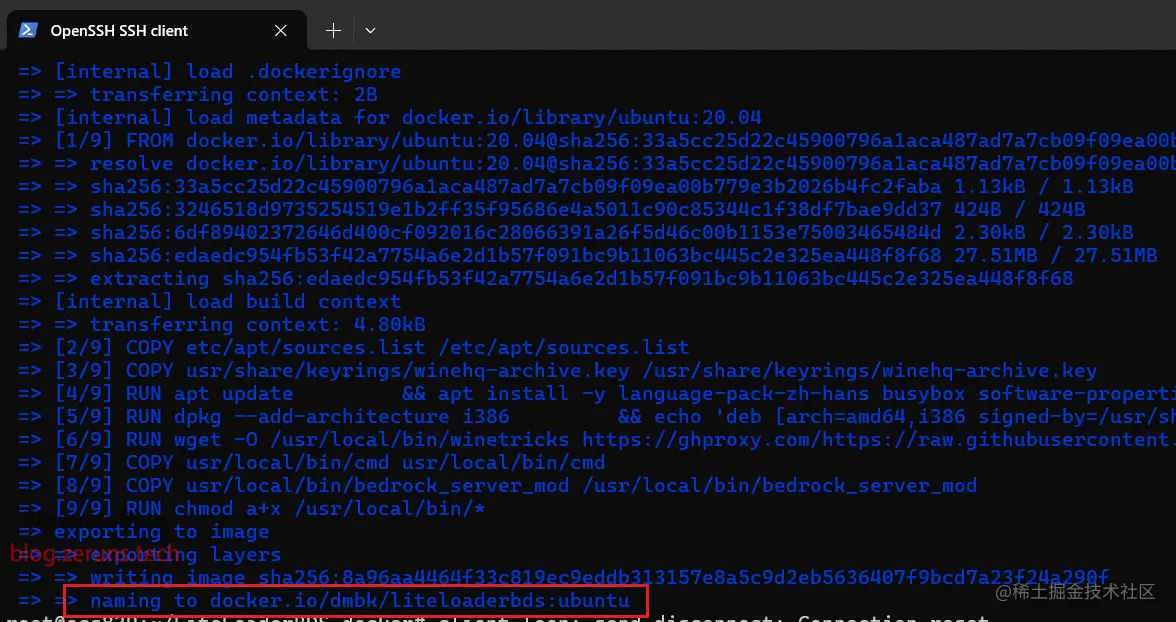Click the '[internal] load build context' line

(210, 302)
